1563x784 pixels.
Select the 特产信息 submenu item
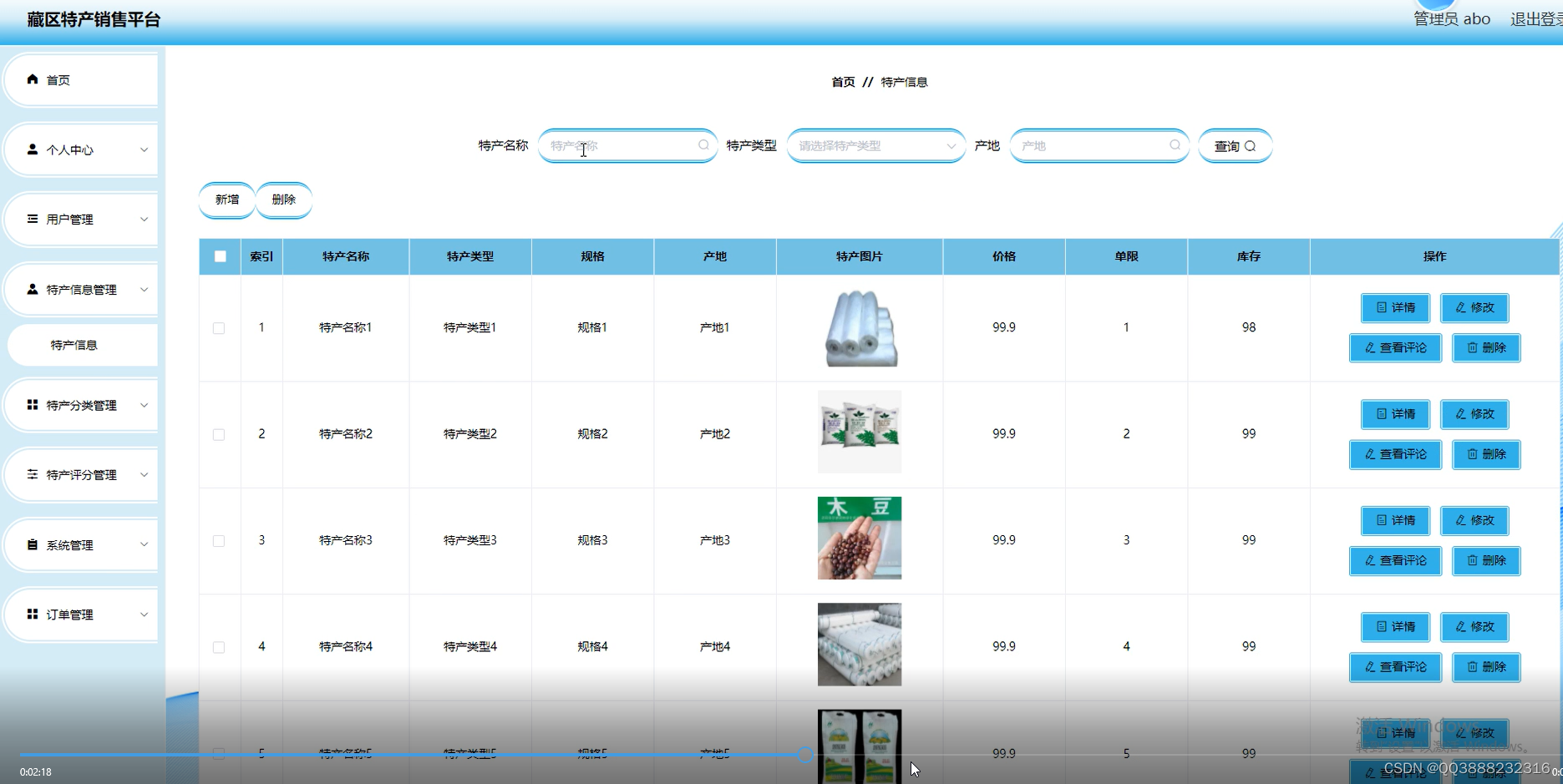coord(82,345)
